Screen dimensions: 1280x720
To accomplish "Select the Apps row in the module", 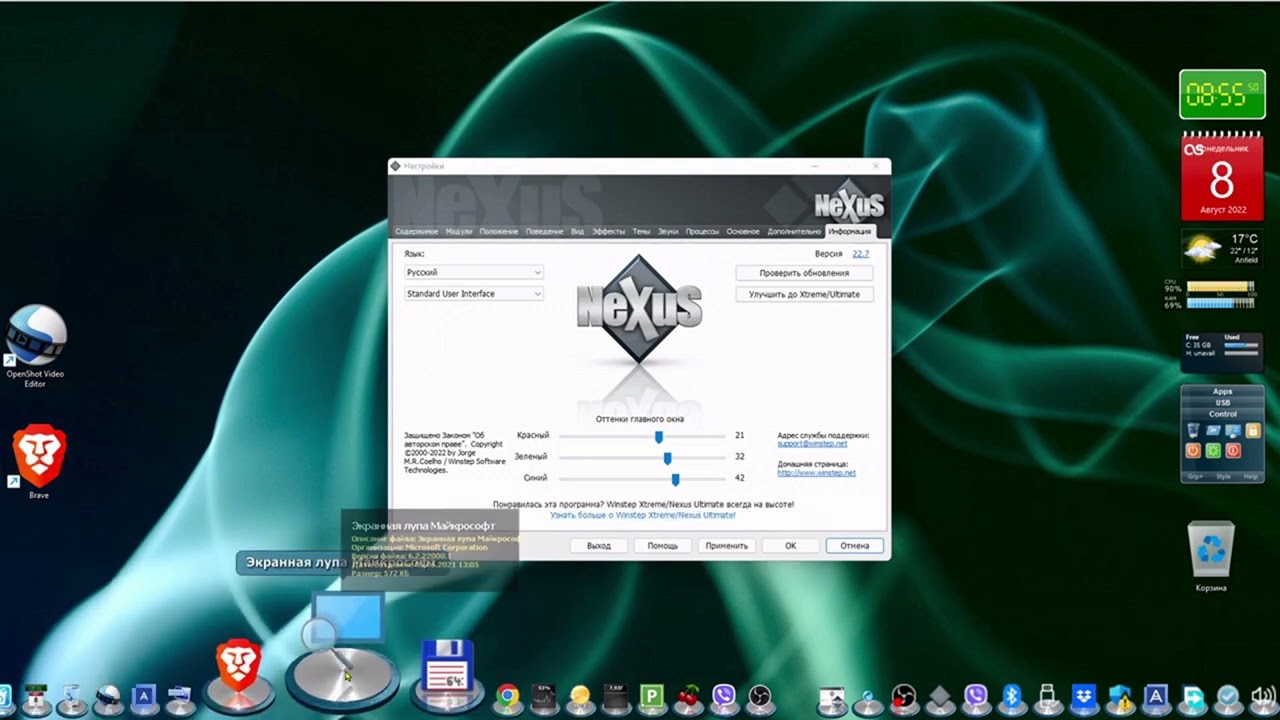I will [x=1222, y=391].
